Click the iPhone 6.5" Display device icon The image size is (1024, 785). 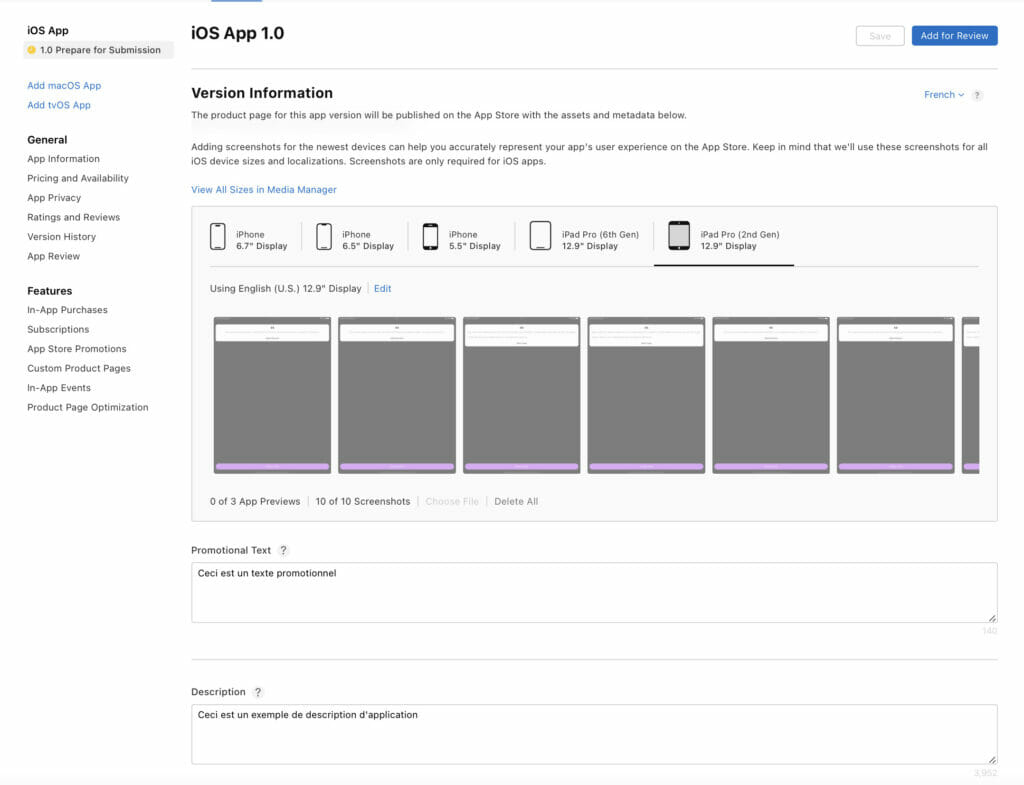tap(324, 237)
